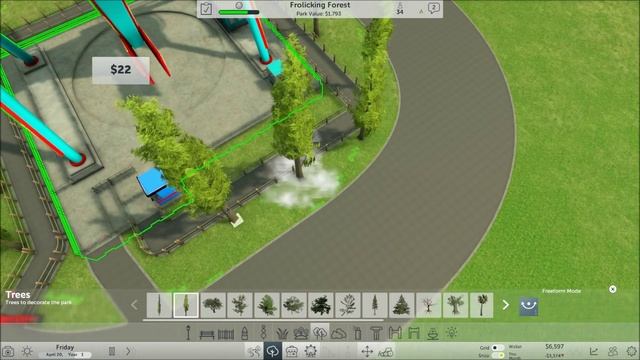Open the shops building menu
The height and width of the screenshot is (360, 640).
(x=291, y=351)
